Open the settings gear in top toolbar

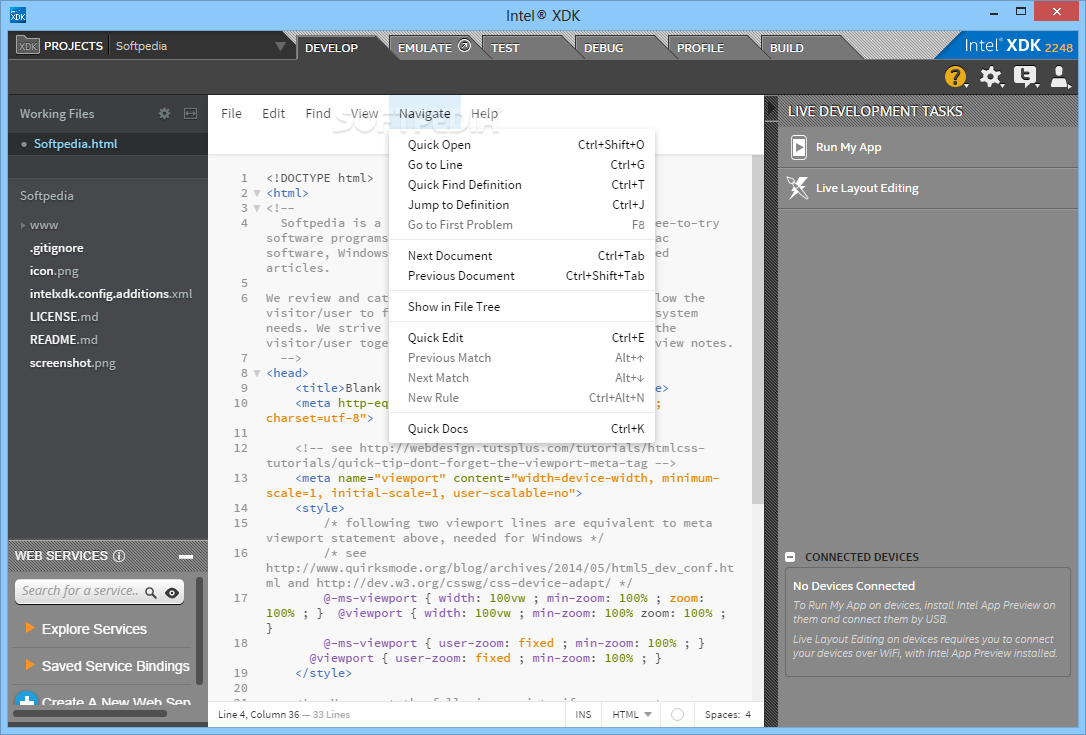tap(990, 77)
